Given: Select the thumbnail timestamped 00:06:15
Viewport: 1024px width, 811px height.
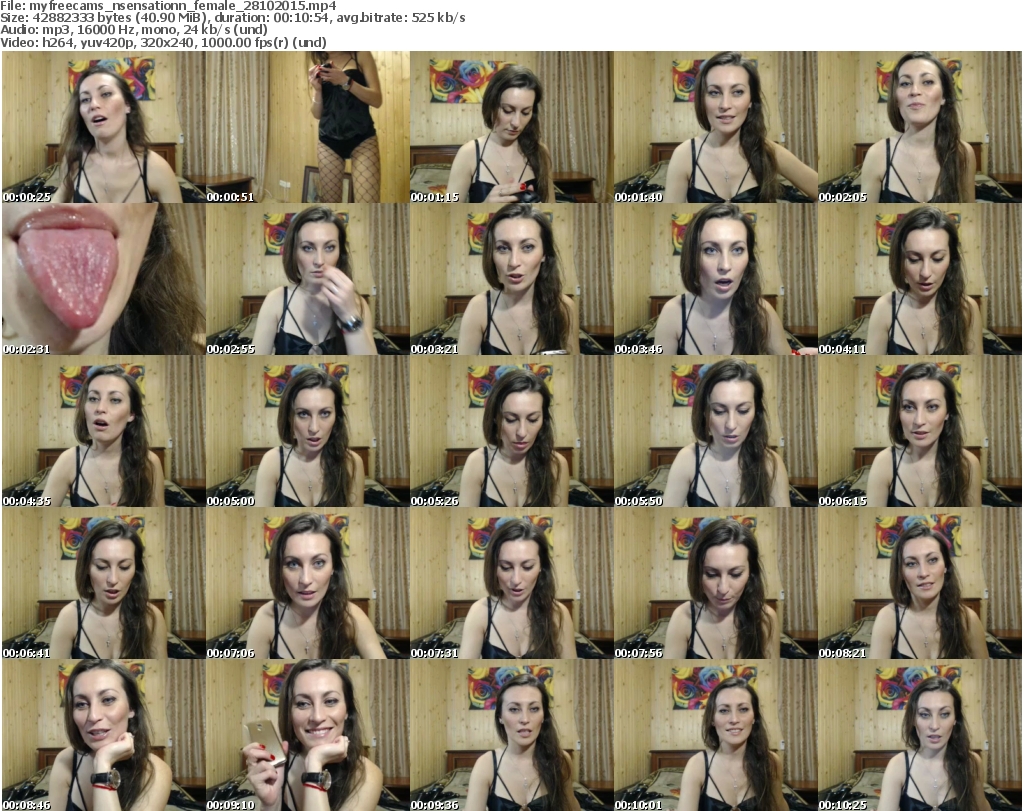Looking at the screenshot, I should [919, 432].
